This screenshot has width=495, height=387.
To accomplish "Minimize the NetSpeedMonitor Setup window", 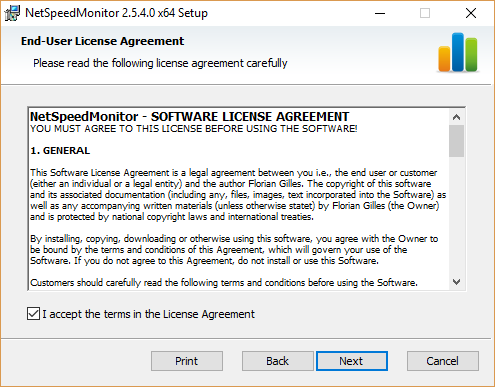I will [380, 13].
